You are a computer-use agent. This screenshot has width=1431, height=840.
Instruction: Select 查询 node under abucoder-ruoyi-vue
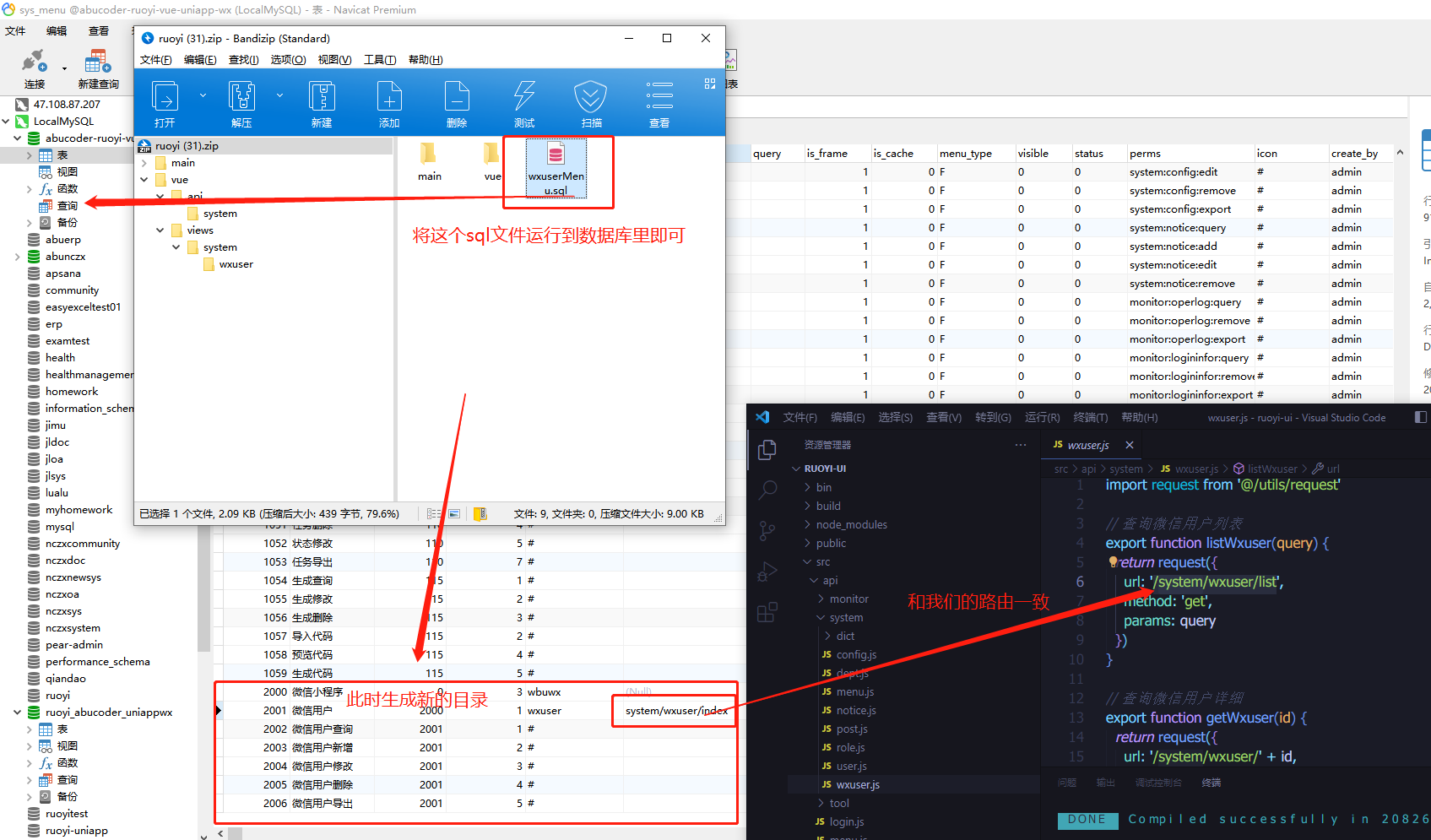(x=67, y=205)
